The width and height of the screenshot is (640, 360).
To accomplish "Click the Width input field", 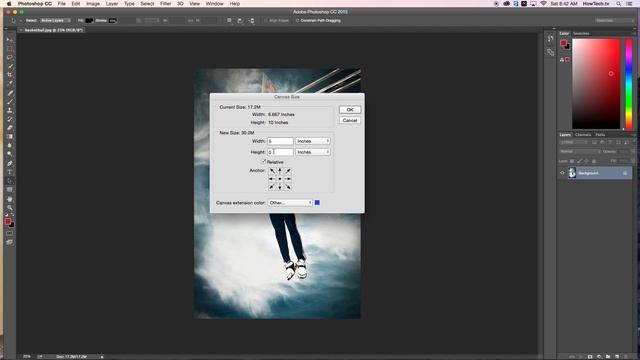I will tap(280, 141).
